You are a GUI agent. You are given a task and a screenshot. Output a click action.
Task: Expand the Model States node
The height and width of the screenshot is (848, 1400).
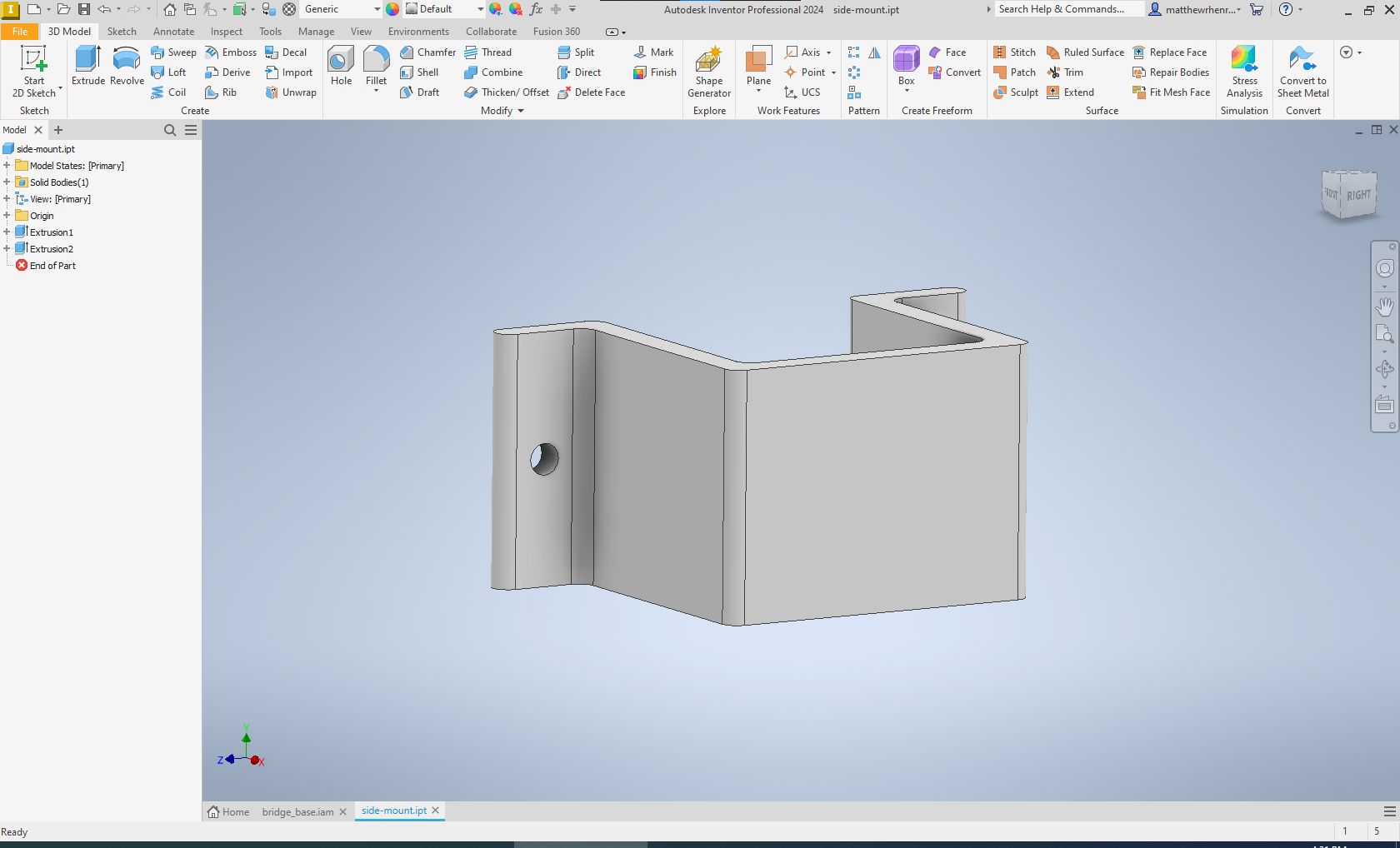pyautogui.click(x=7, y=166)
